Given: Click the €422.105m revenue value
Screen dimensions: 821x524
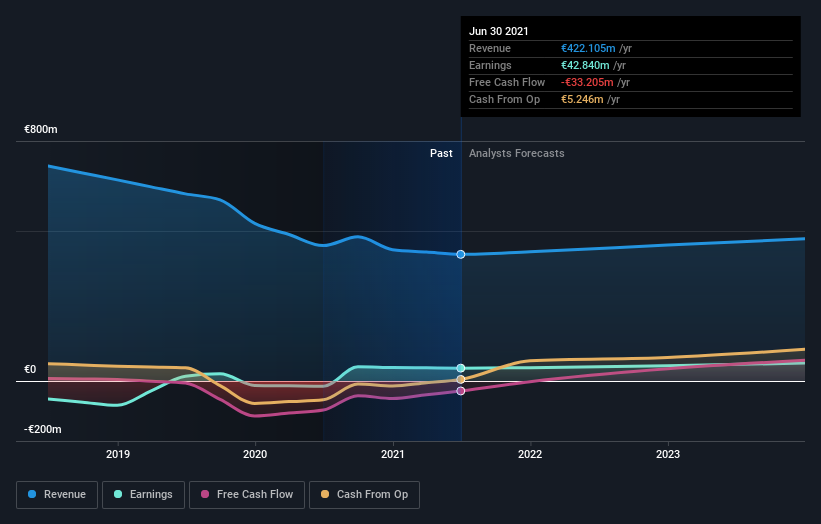Looking at the screenshot, I should 588,48.
